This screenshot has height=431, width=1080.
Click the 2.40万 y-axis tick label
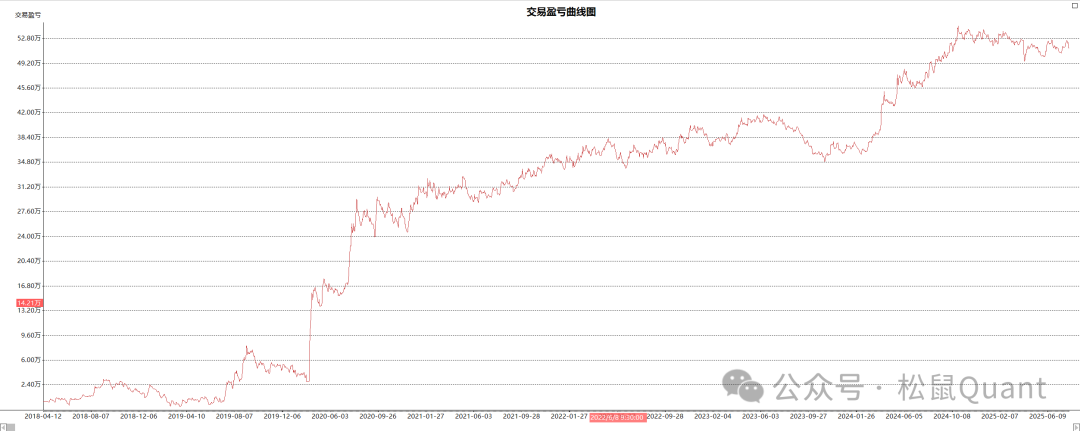[x=29, y=384]
